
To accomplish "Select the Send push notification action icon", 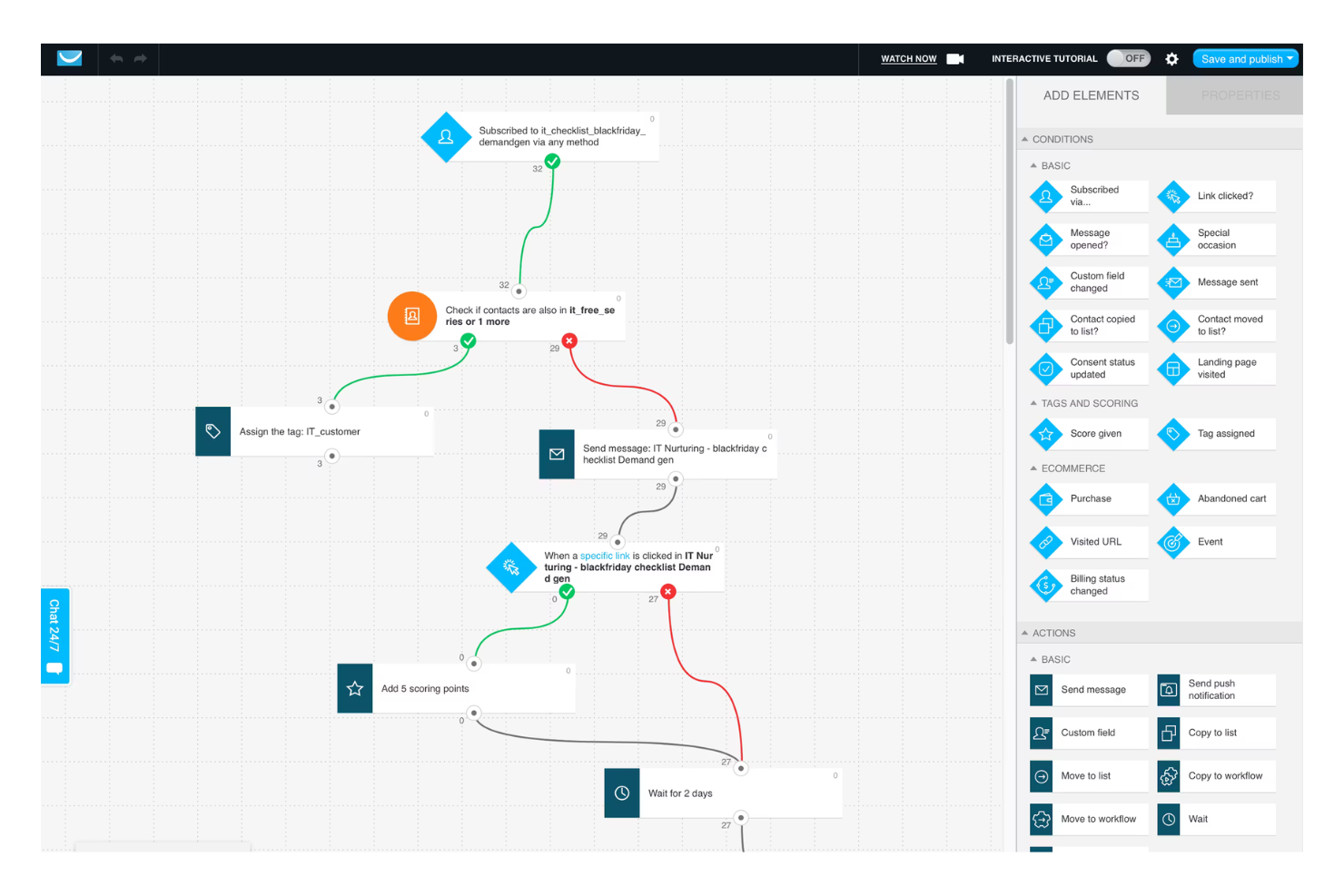I will pyautogui.click(x=1169, y=690).
